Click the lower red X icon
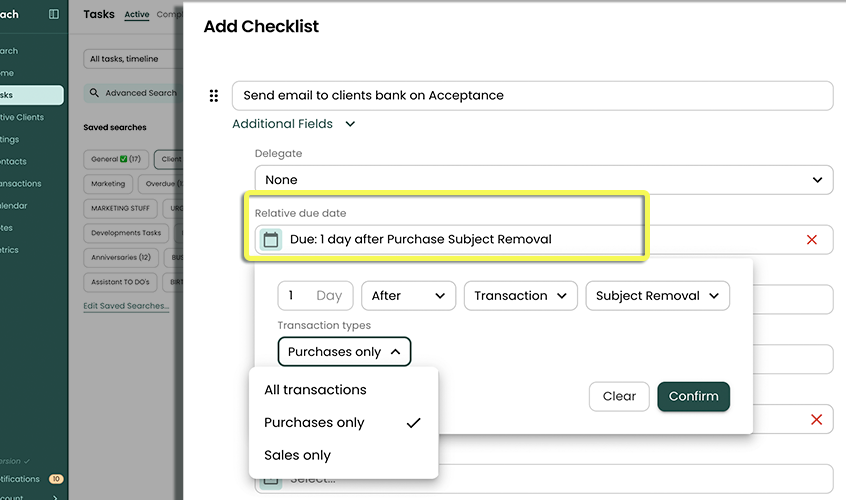Image resolution: width=846 pixels, height=500 pixels. coord(816,420)
